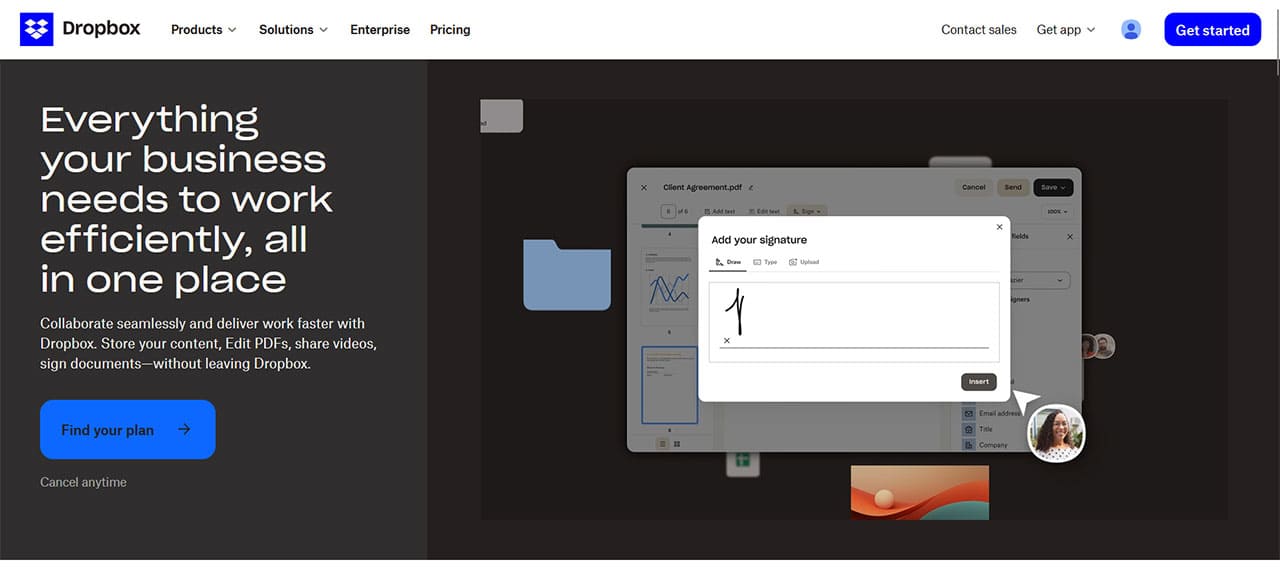Click the Company field icon
Screen dimensions: 1280x582
coord(968,445)
